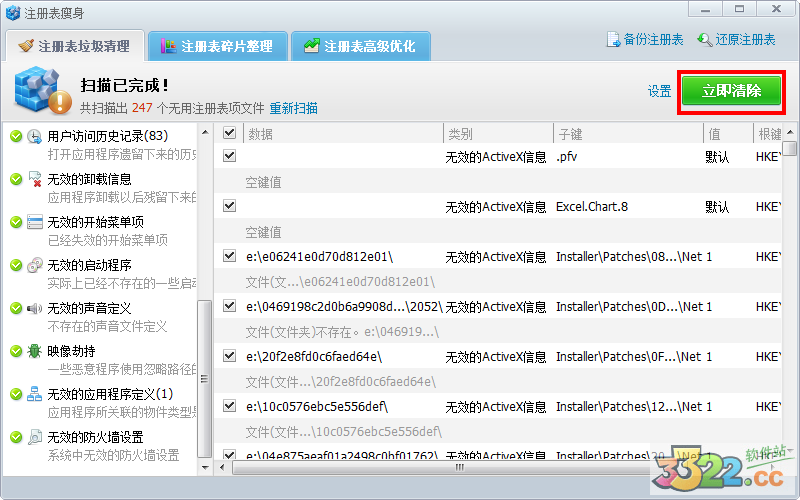
Task: Click the category list scroll-up arrow
Action: [x=205, y=132]
